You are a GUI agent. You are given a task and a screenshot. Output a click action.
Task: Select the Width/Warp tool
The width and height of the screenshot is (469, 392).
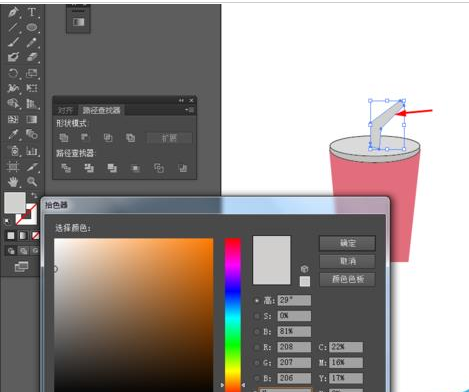[13, 88]
